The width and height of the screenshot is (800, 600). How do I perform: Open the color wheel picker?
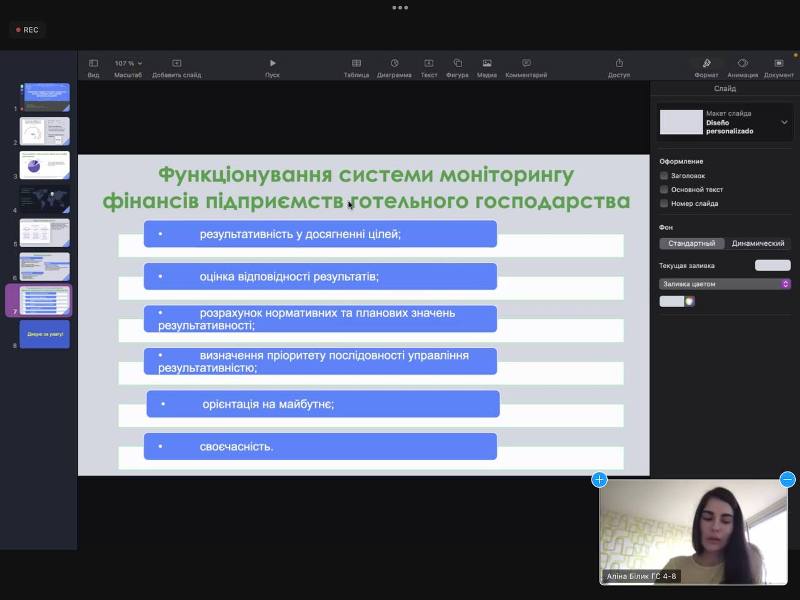point(689,302)
